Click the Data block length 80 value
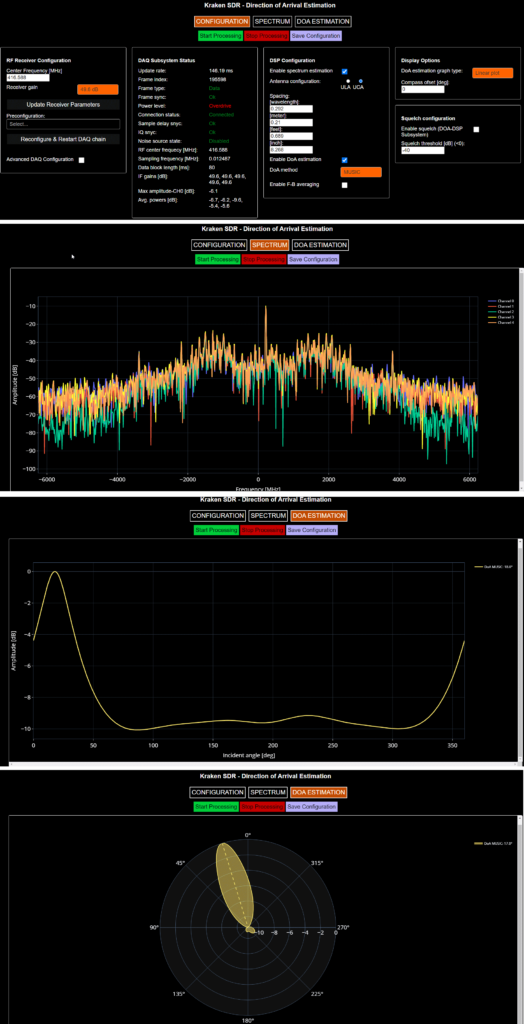 pos(212,168)
